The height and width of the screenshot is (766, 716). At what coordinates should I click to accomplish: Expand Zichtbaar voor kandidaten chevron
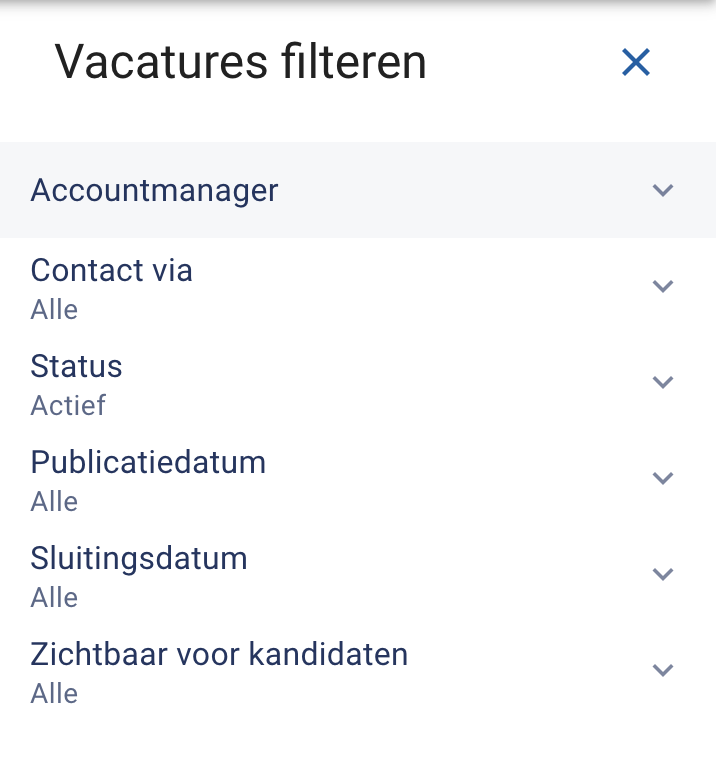[663, 669]
